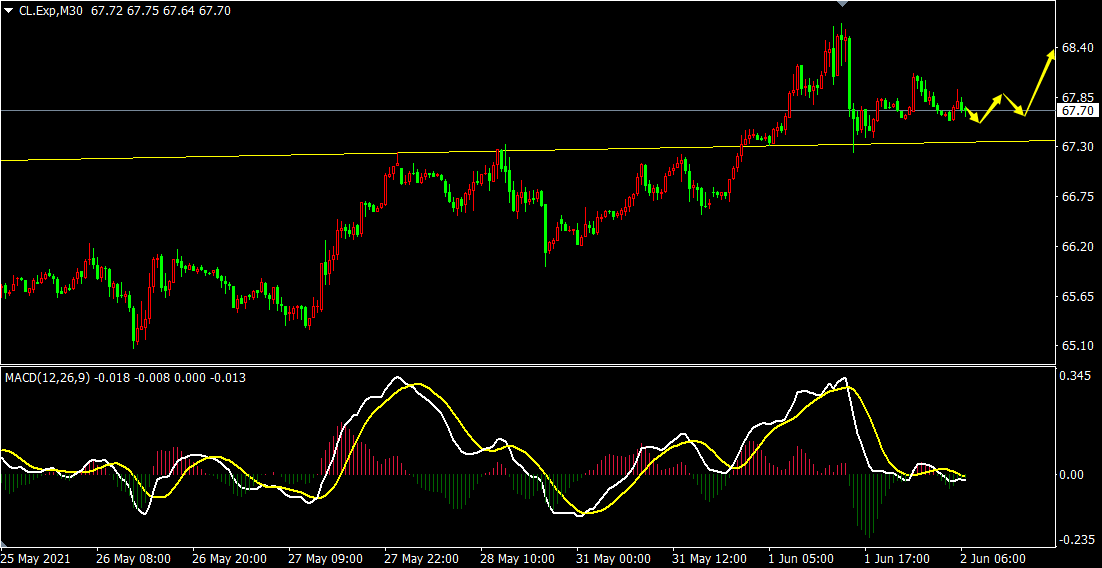
Task: Click the CL.Exp,M30 symbol title text
Action: [52, 9]
